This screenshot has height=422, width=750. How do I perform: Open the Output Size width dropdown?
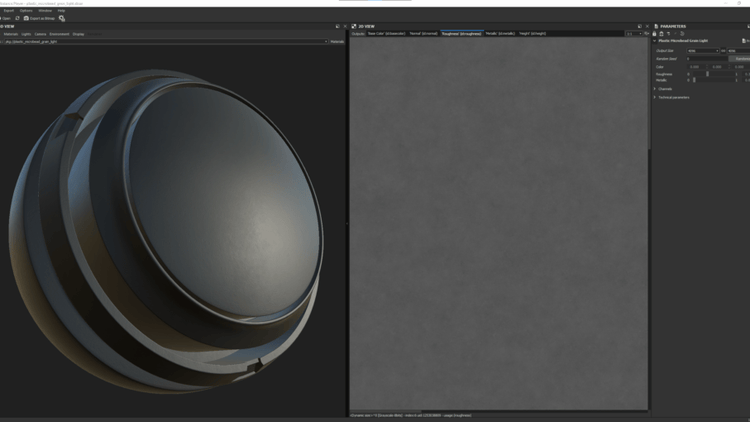702,50
